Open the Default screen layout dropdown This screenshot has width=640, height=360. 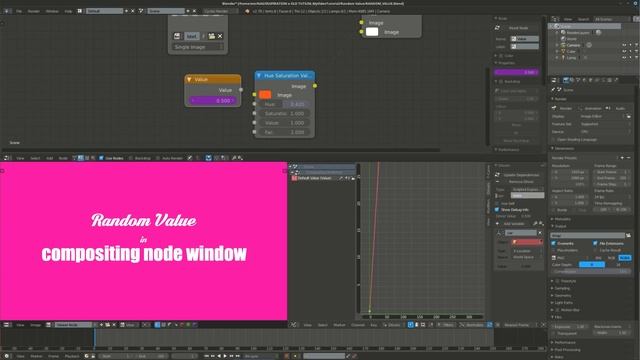pos(104,11)
